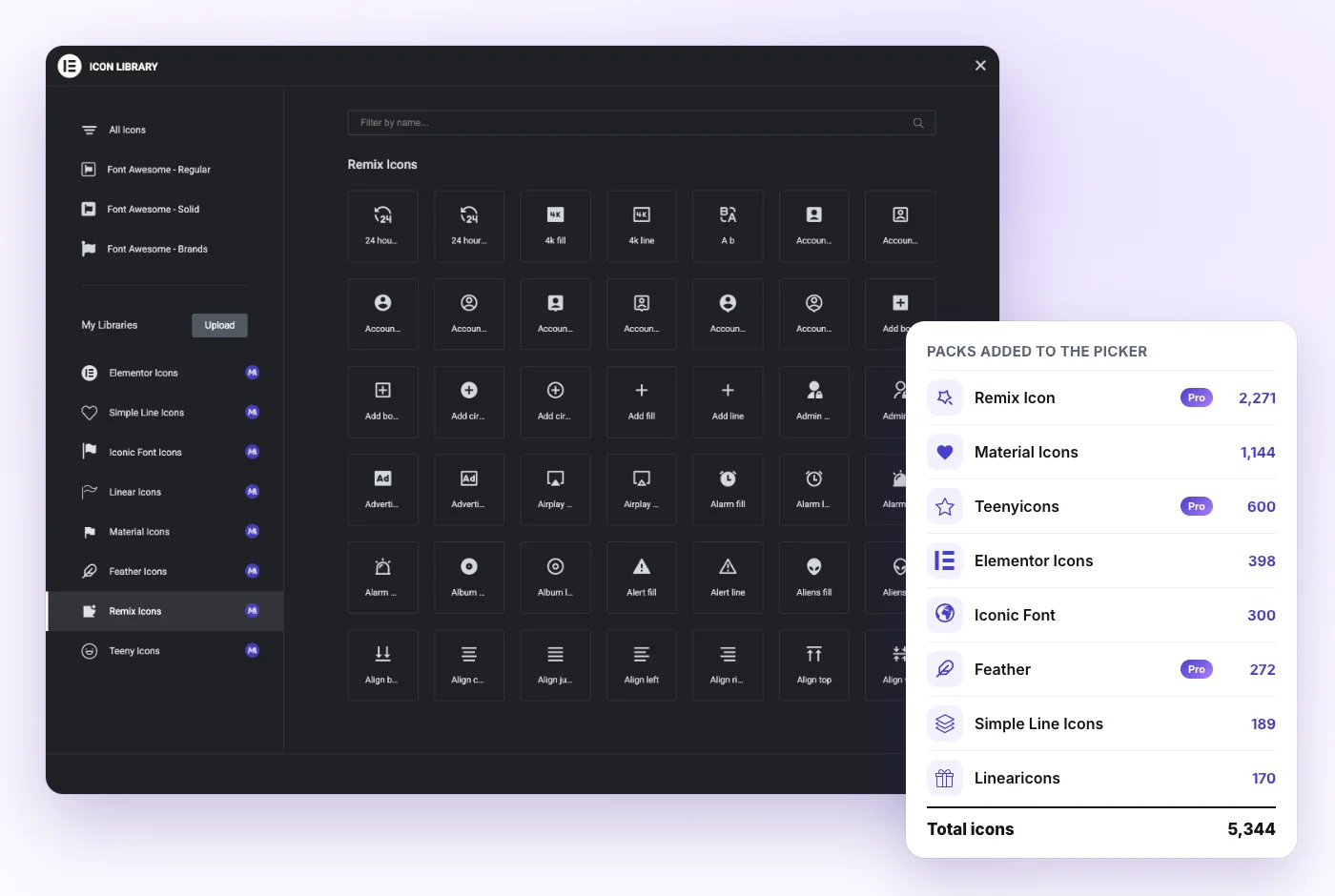Select the Alarm fill clock icon

click(x=728, y=490)
